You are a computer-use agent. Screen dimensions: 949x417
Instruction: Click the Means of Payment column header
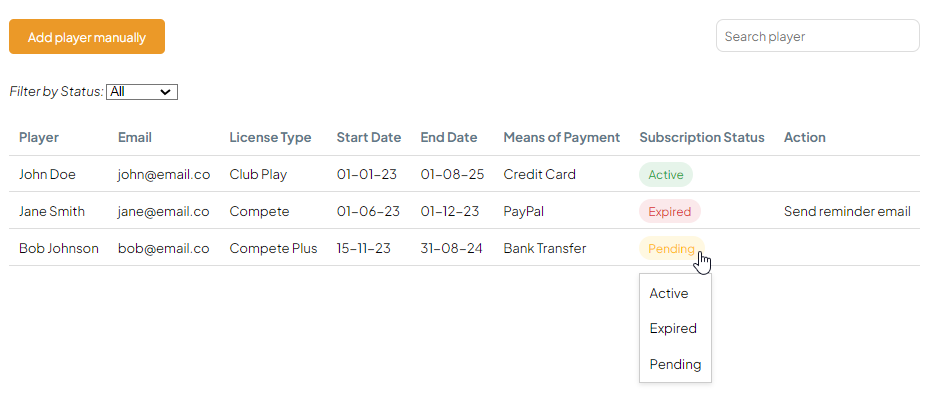click(562, 137)
